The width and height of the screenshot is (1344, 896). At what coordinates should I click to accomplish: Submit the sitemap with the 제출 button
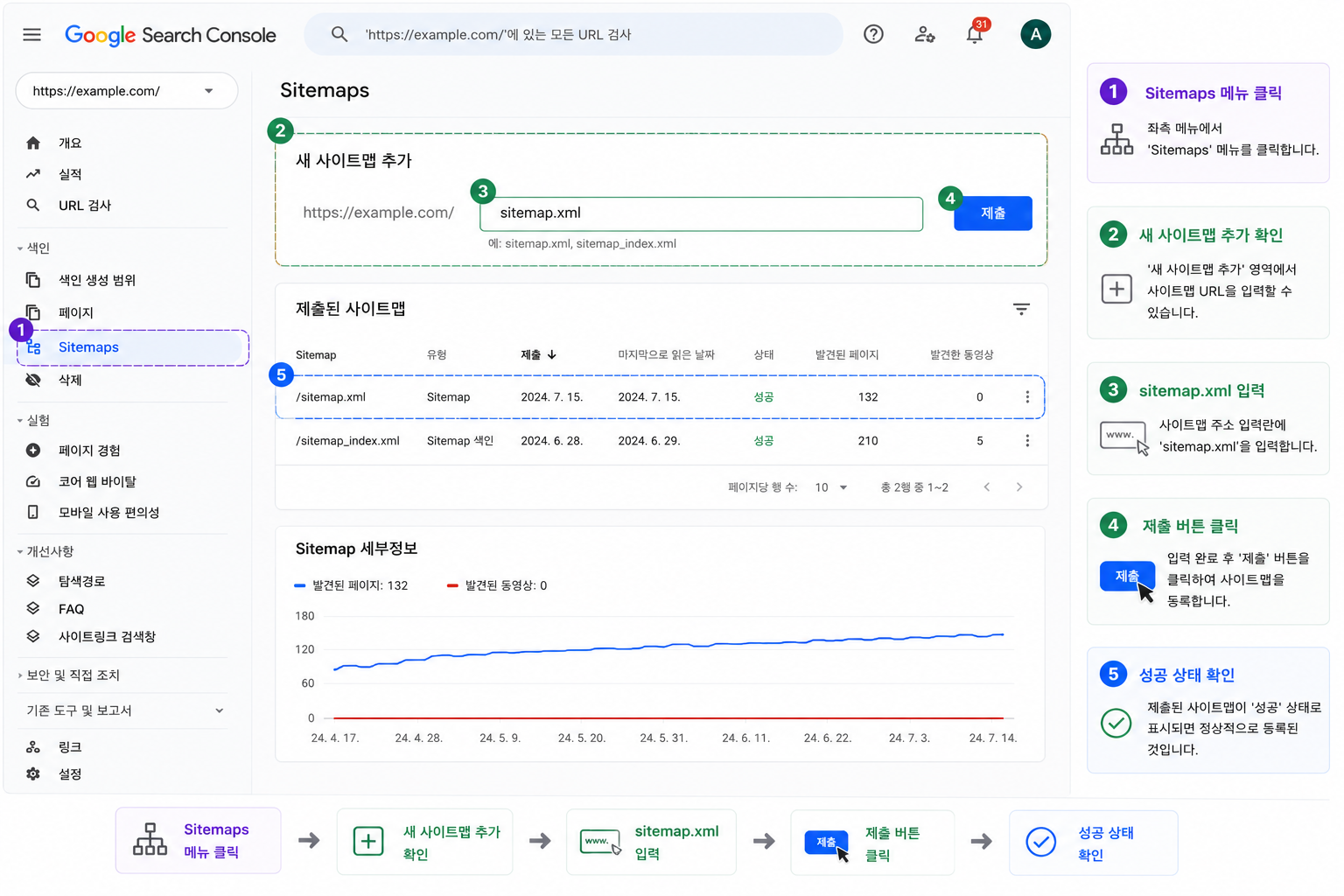[993, 213]
